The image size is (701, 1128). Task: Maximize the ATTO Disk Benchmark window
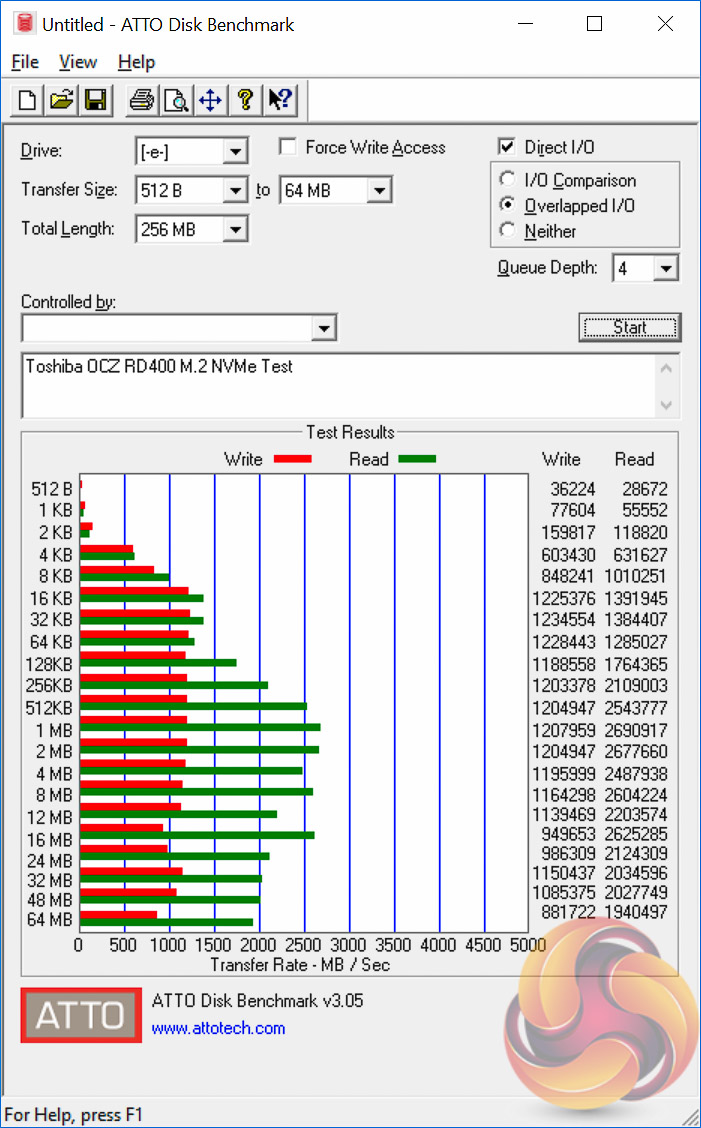pos(594,24)
